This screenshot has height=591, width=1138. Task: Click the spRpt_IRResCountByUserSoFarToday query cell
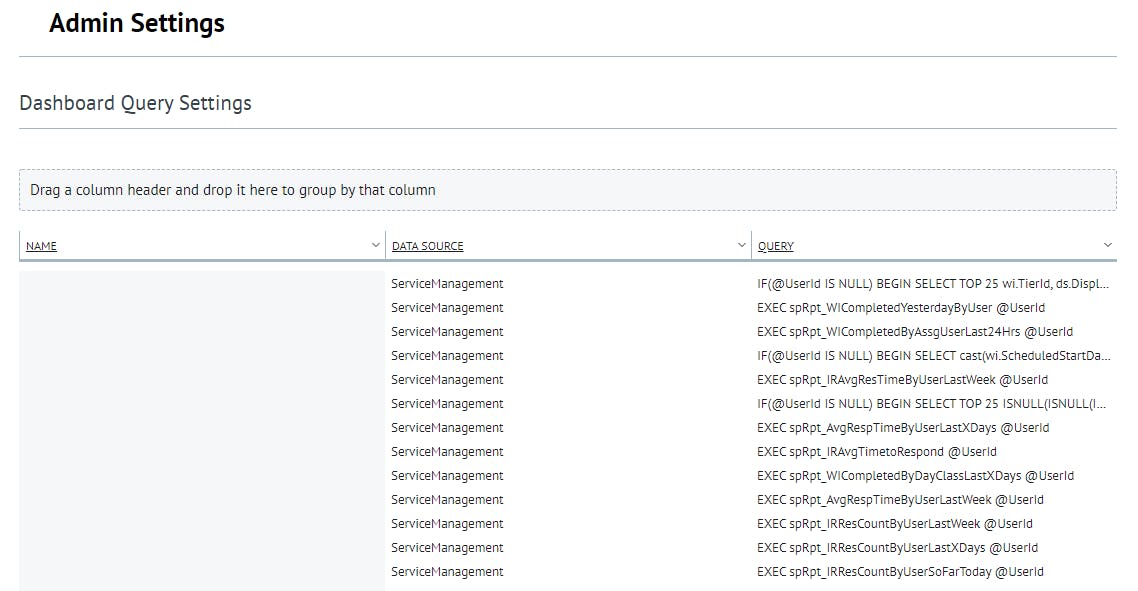coord(900,572)
